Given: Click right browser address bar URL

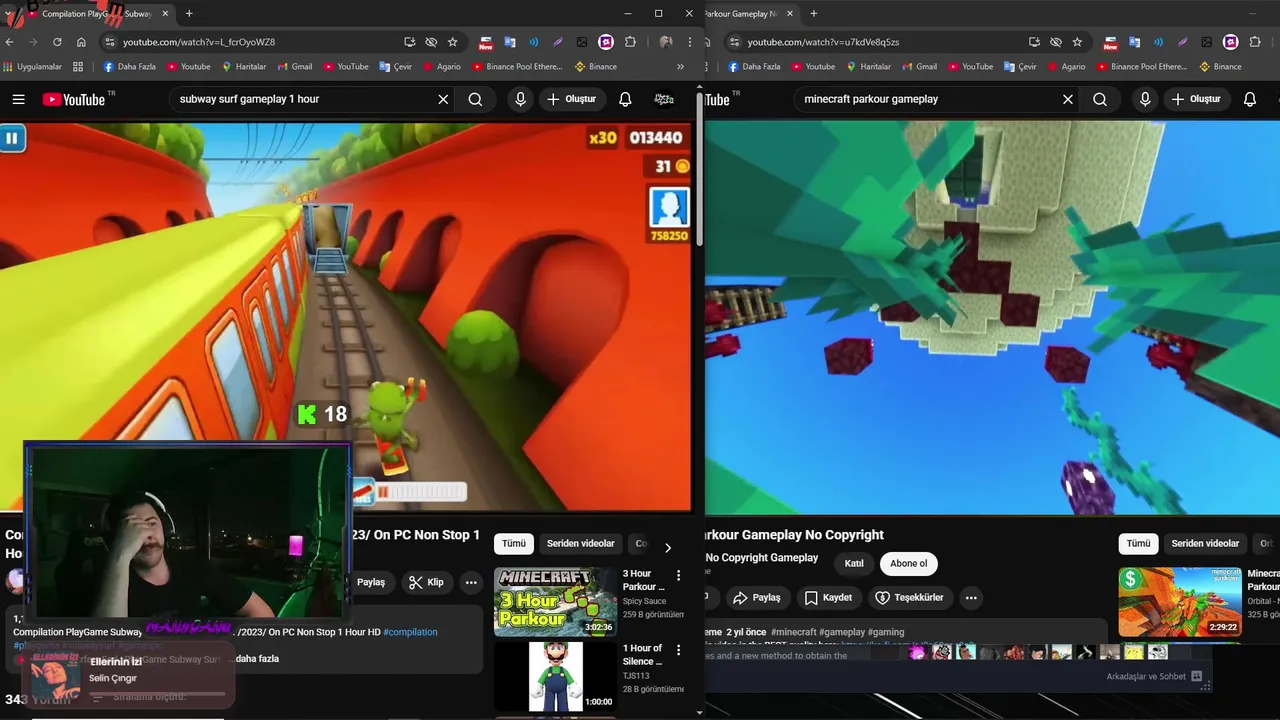Looking at the screenshot, I should 823,42.
